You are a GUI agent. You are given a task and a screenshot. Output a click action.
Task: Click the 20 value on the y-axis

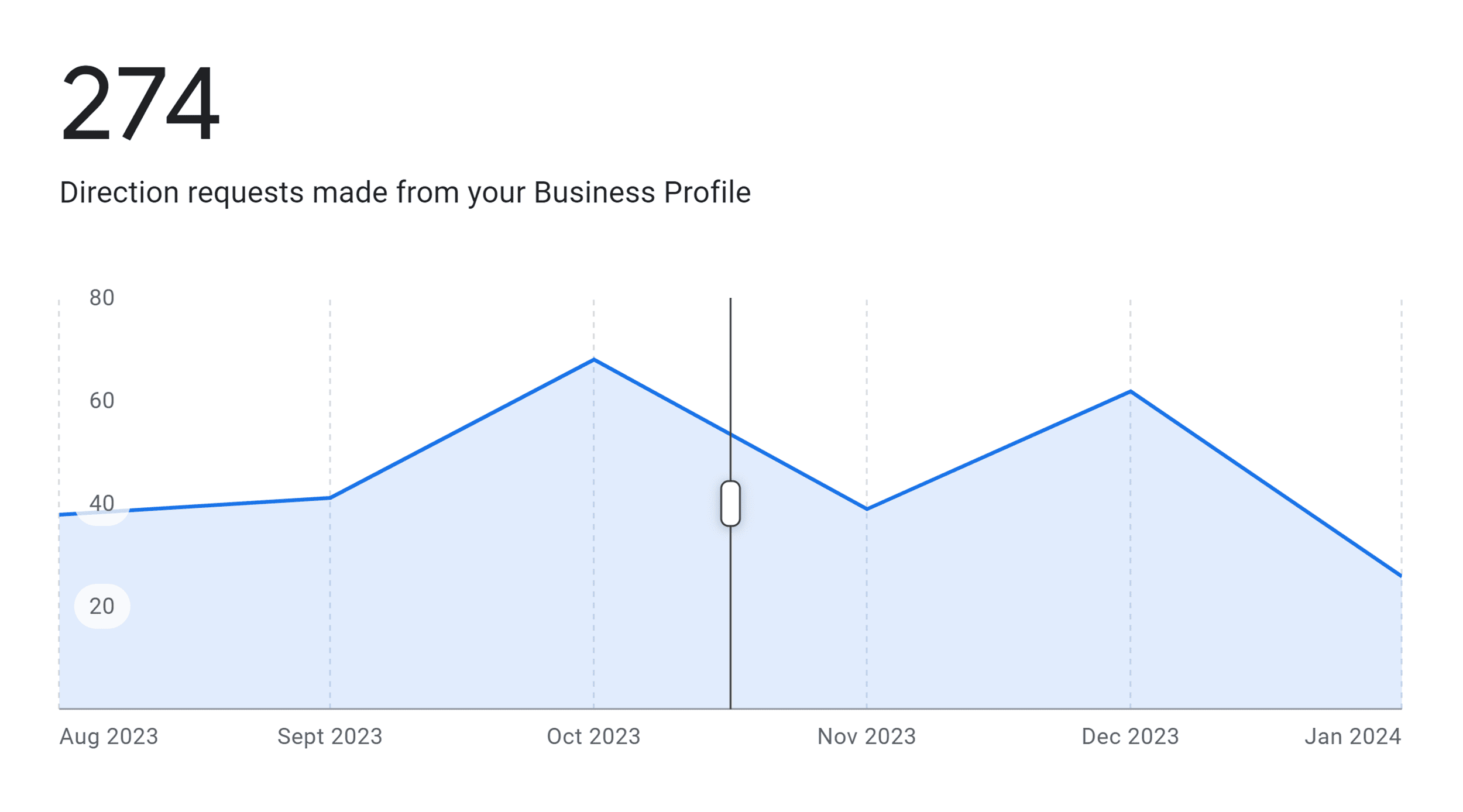click(102, 606)
